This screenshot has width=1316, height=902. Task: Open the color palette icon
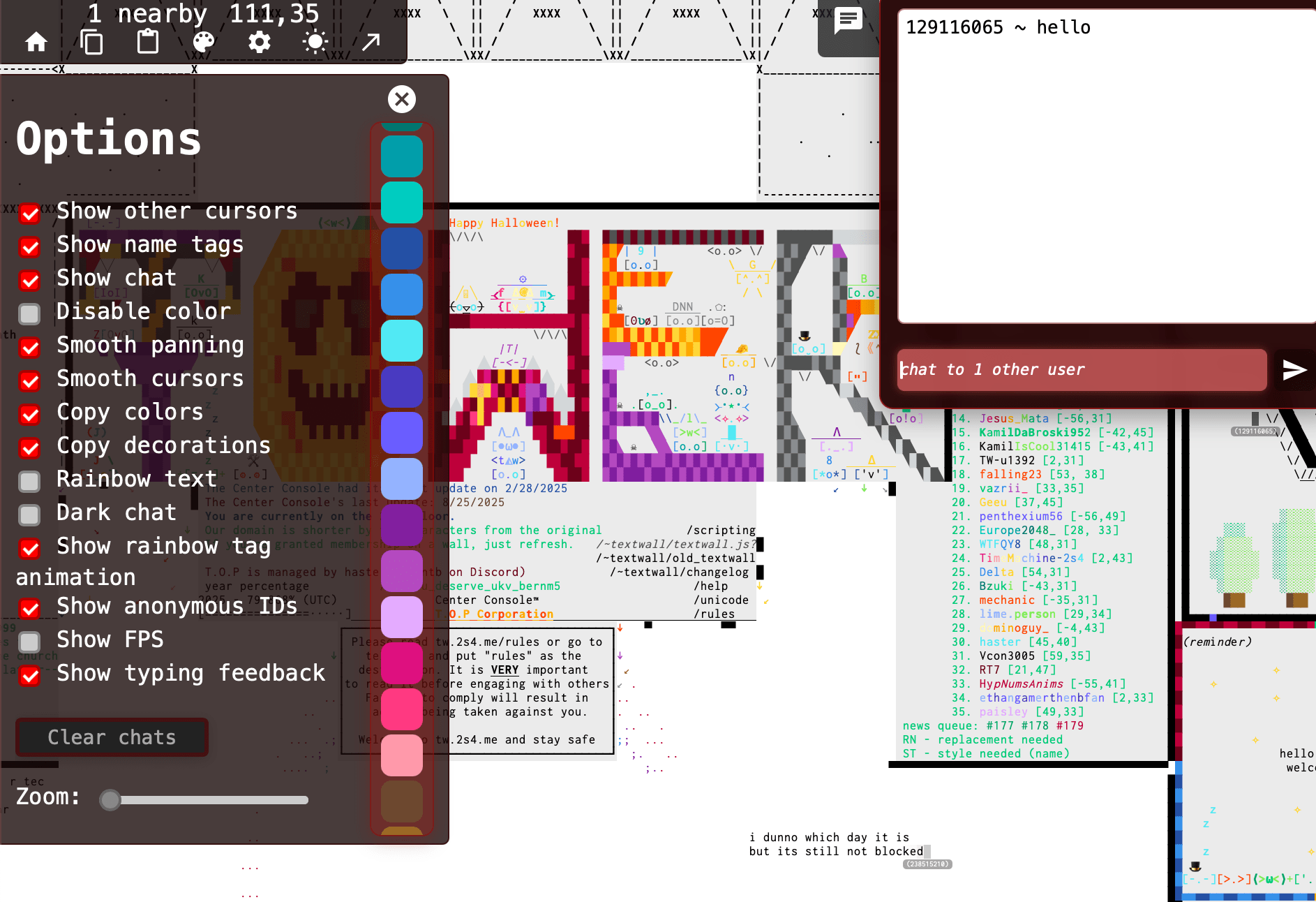coord(203,43)
